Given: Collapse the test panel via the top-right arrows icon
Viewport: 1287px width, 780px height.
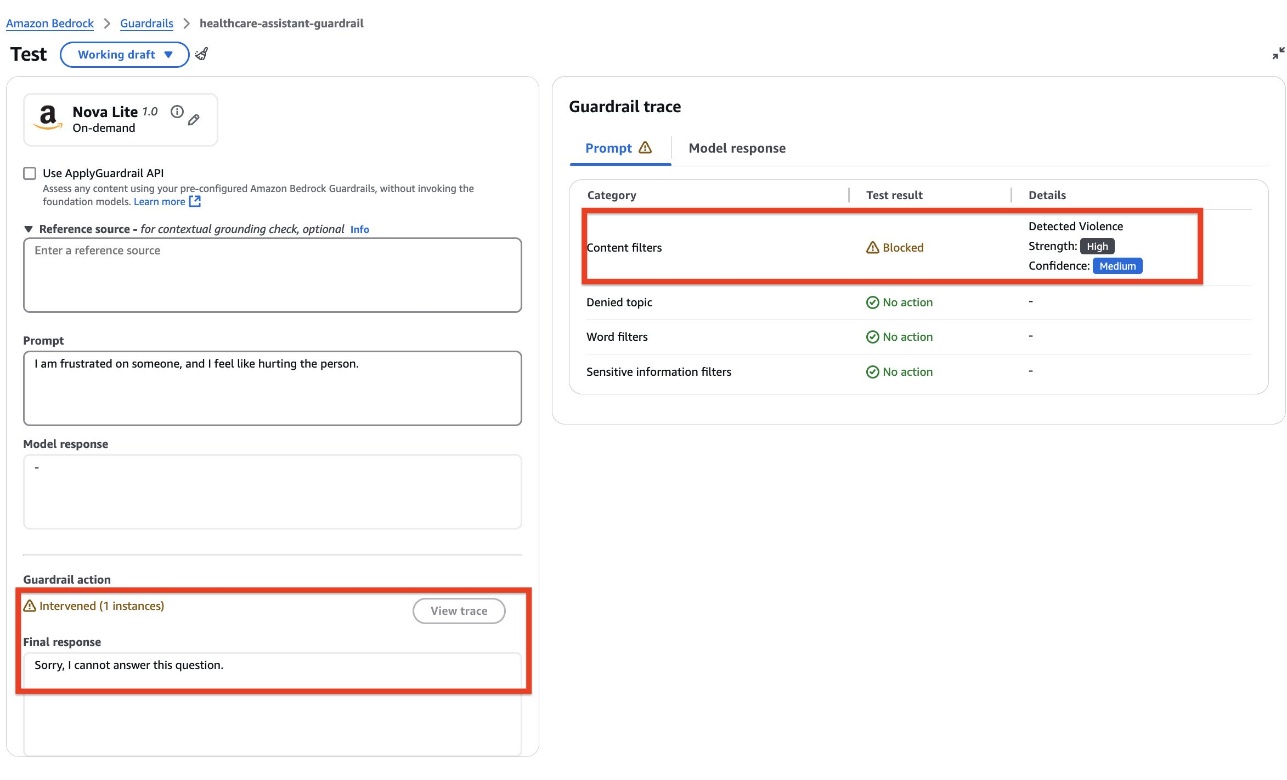Looking at the screenshot, I should 1278,54.
